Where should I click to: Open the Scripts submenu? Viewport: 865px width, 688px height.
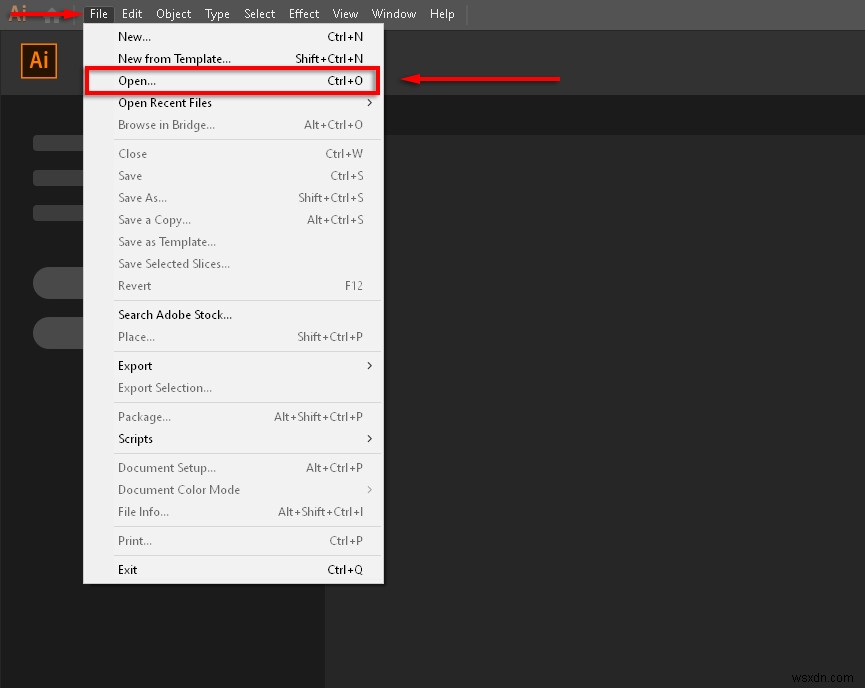[x=135, y=439]
